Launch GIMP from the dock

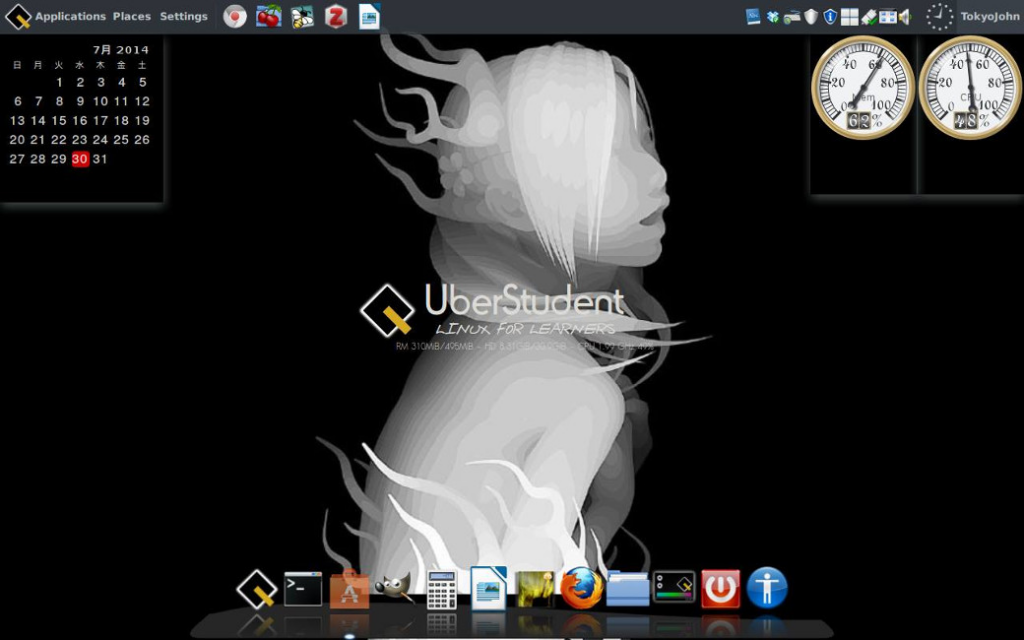(393, 589)
